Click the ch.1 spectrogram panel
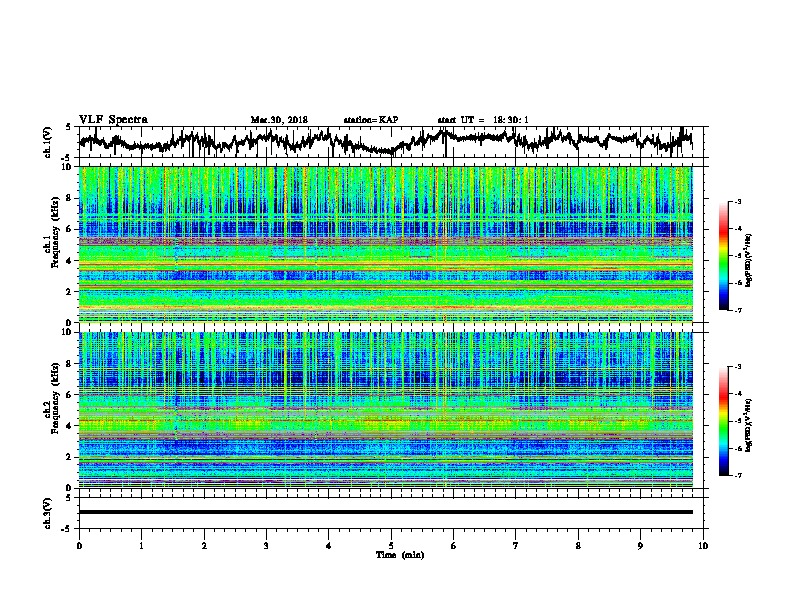The height and width of the screenshot is (612, 792). pos(386,244)
